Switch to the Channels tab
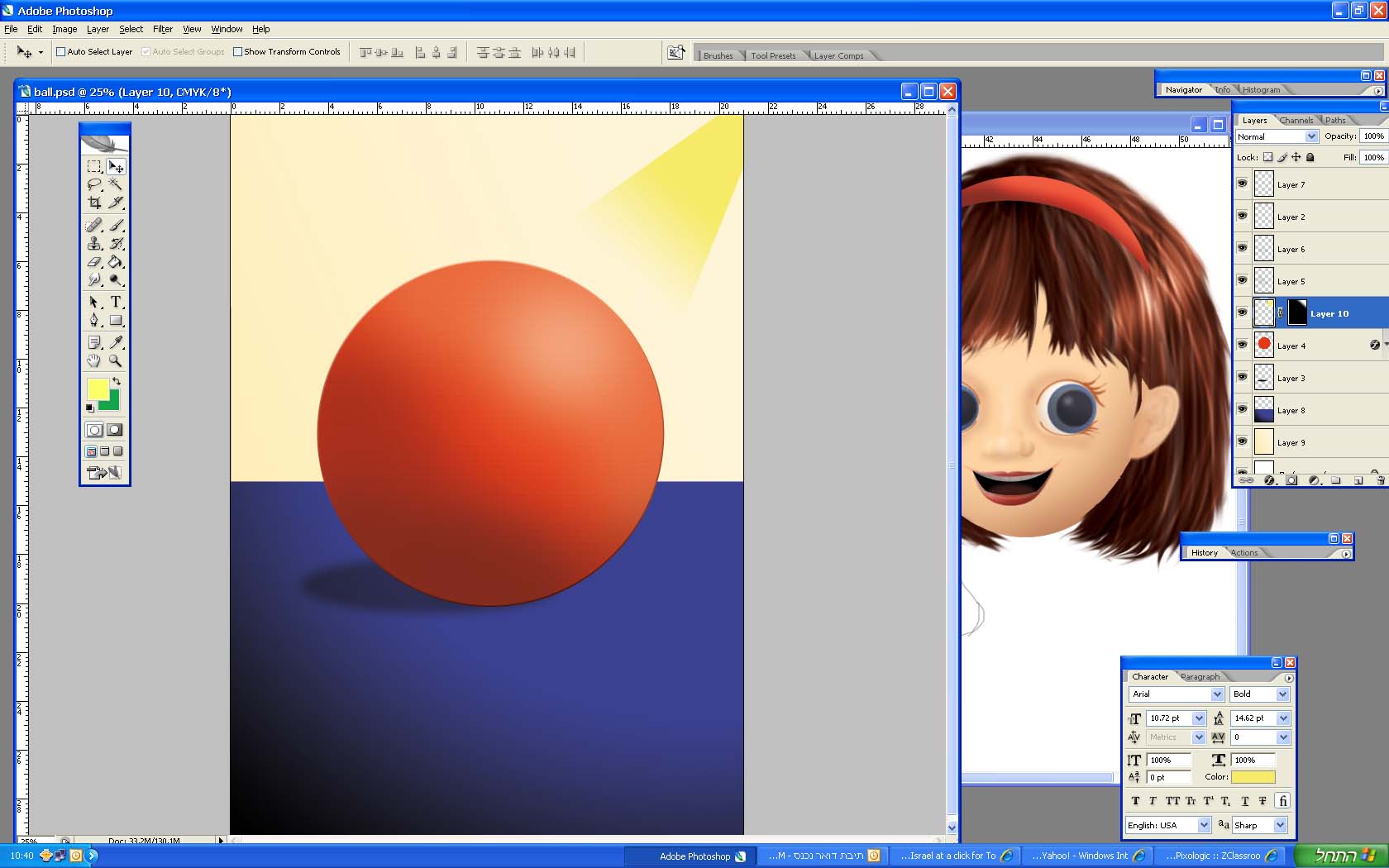The width and height of the screenshot is (1389, 868). tap(1296, 121)
